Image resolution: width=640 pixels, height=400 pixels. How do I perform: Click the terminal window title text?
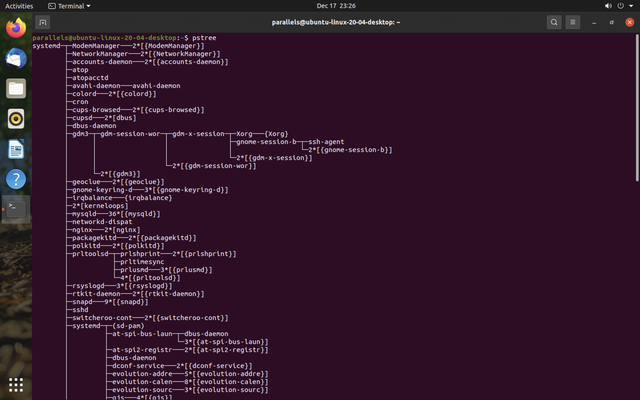[x=336, y=22]
